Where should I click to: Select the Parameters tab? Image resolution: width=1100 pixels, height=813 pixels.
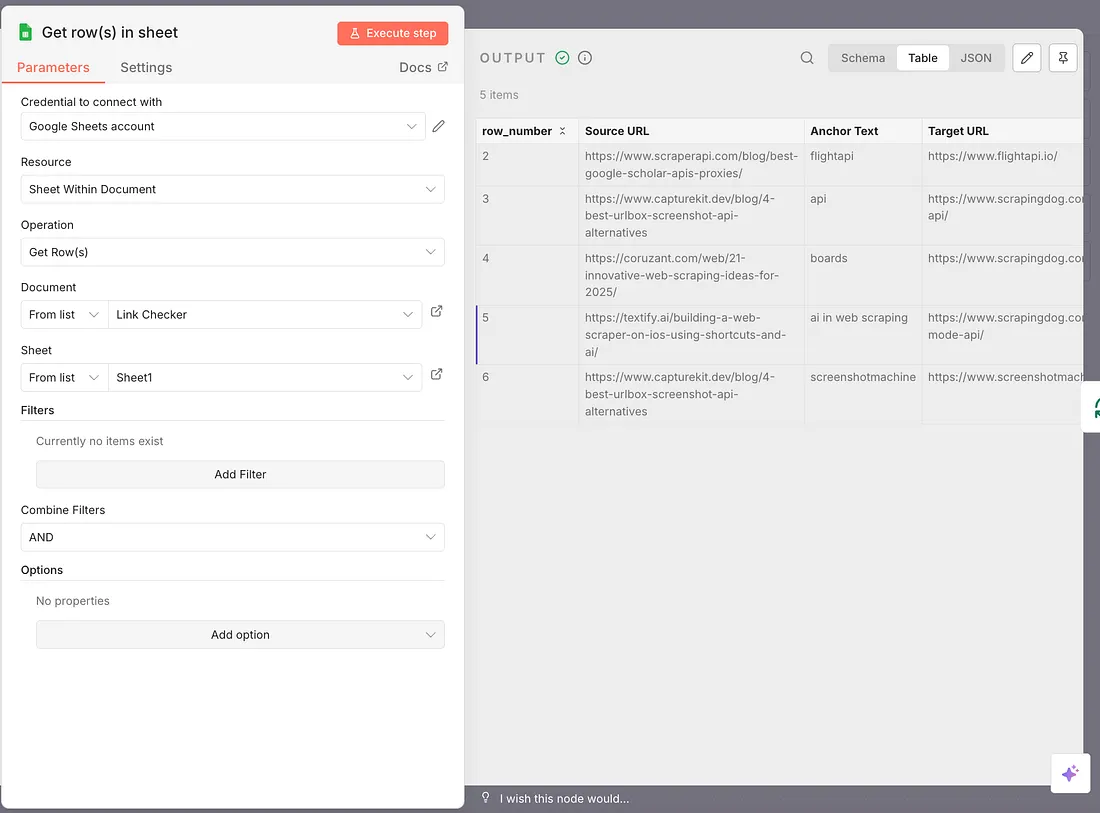[x=53, y=68]
